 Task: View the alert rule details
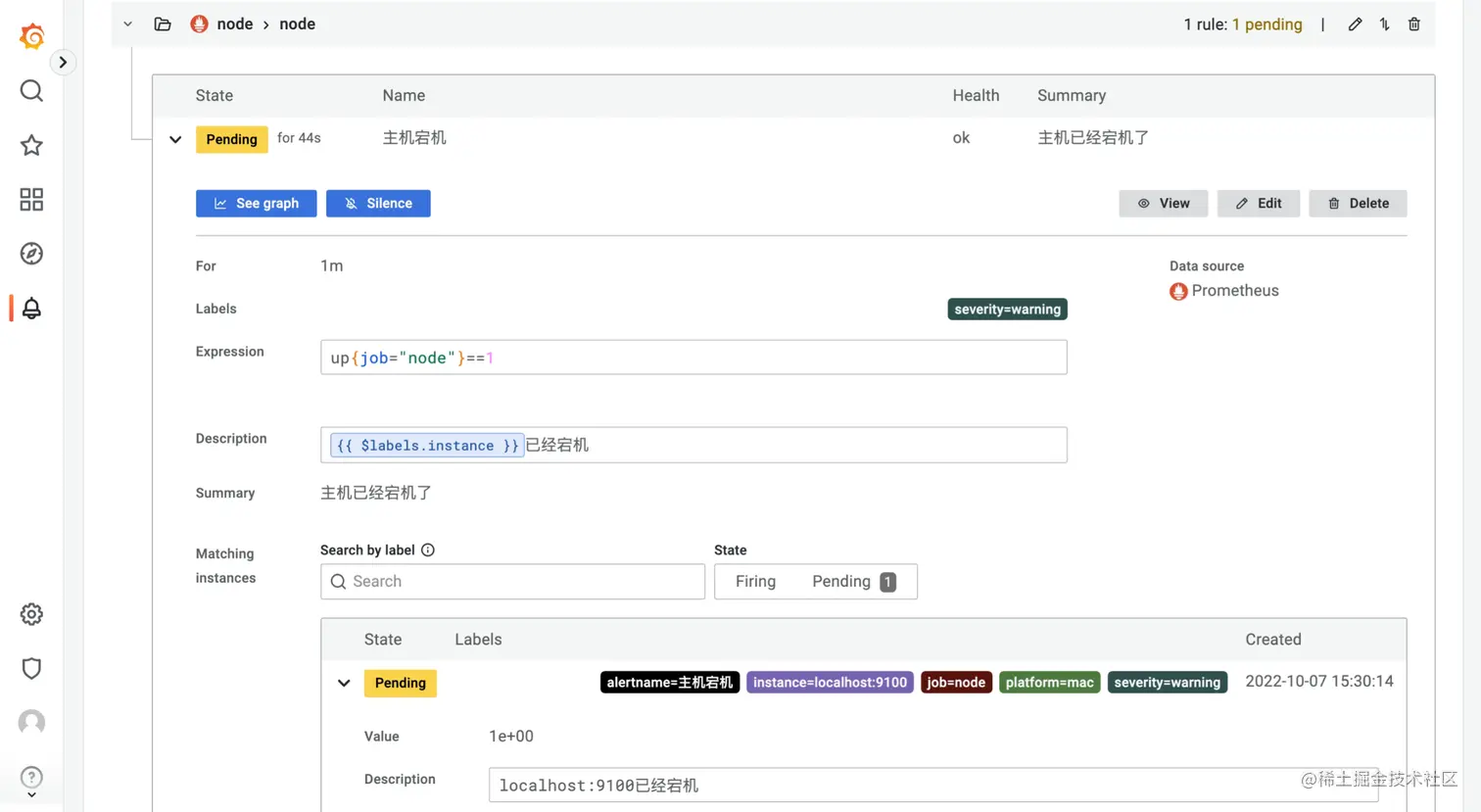click(1164, 203)
